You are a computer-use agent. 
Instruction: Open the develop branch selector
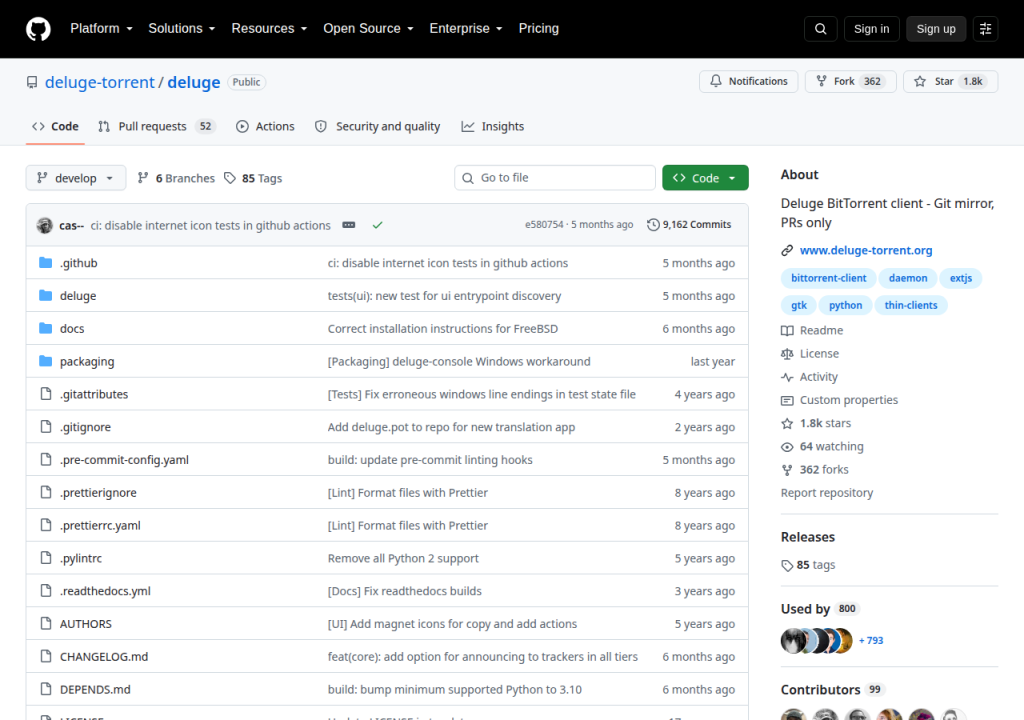point(76,178)
